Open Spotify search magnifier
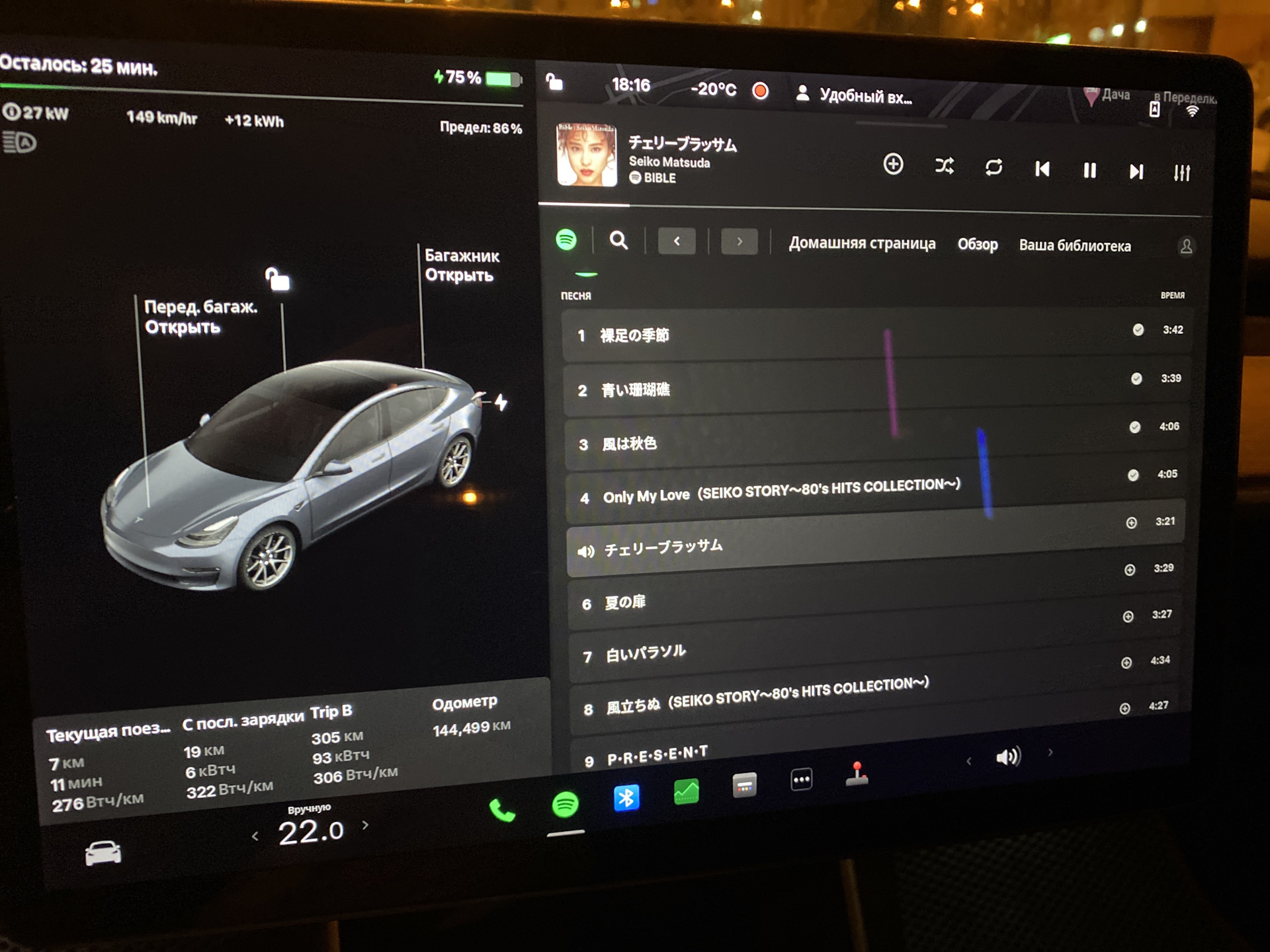This screenshot has width=1270, height=952. (x=618, y=241)
